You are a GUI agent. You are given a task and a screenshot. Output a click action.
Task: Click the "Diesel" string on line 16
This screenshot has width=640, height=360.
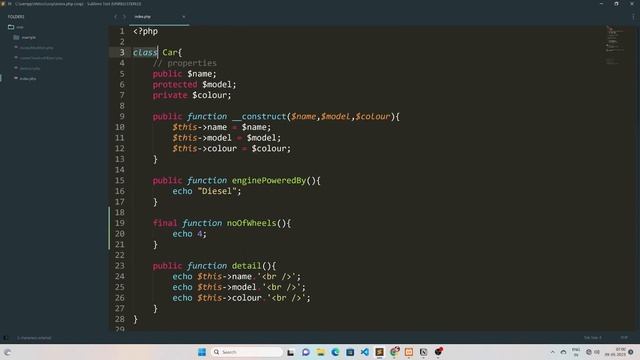pos(216,191)
